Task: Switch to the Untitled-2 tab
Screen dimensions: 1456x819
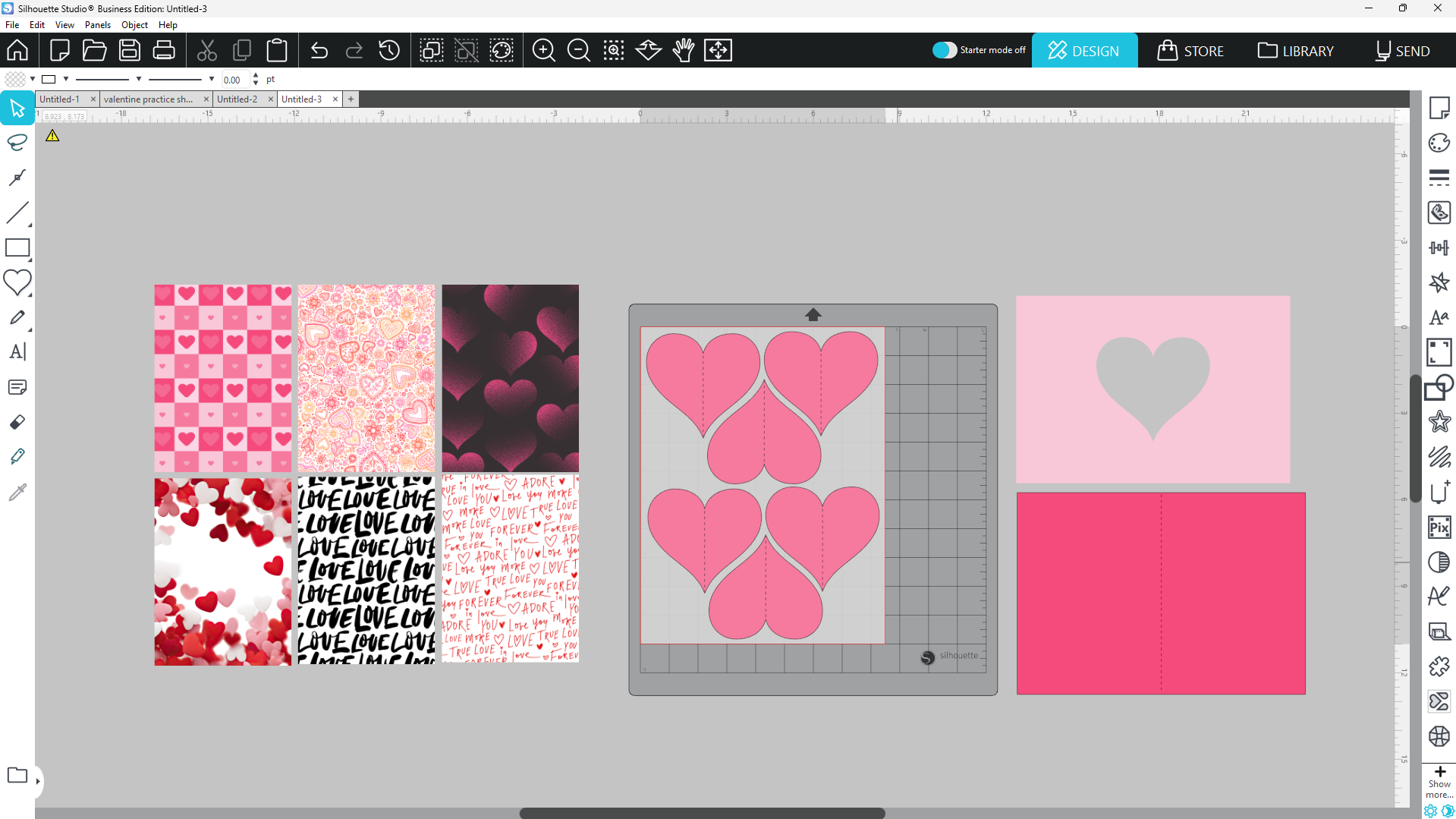Action: pos(237,99)
